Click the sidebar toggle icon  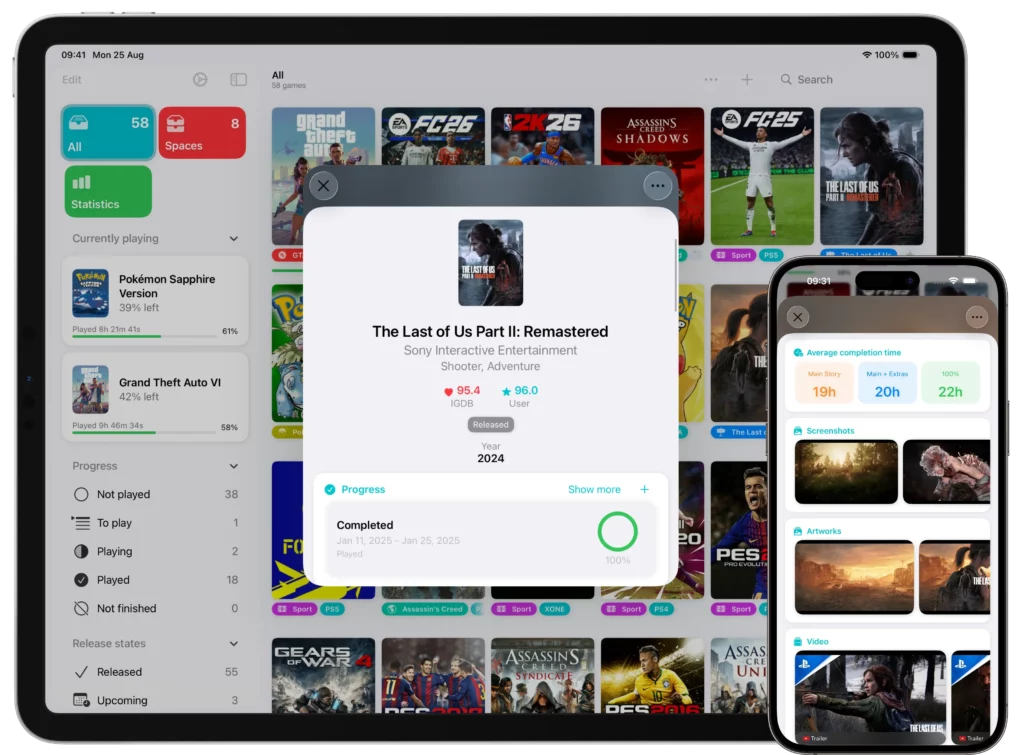click(238, 80)
